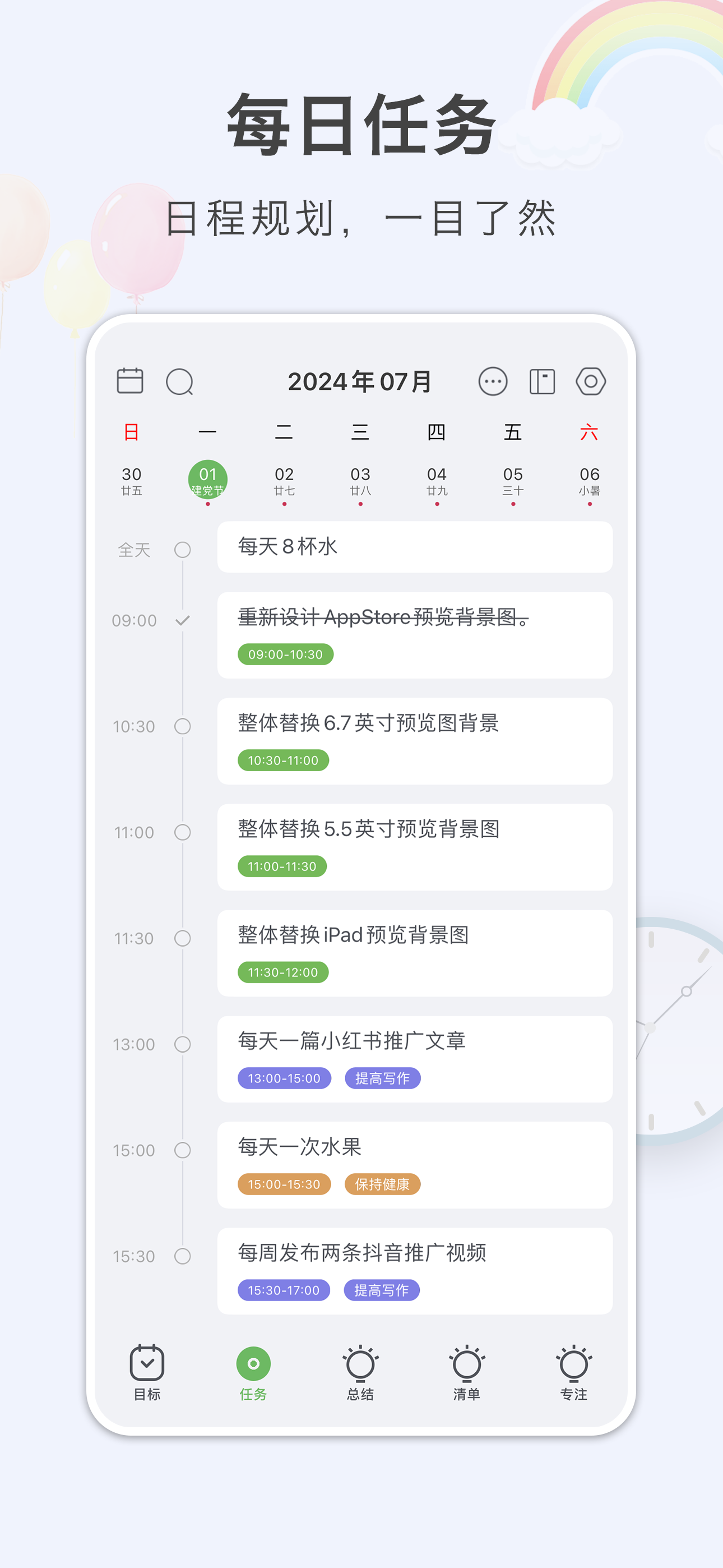Tap the 13:00 timeline time label
This screenshot has height=1568, width=723.
[134, 1044]
